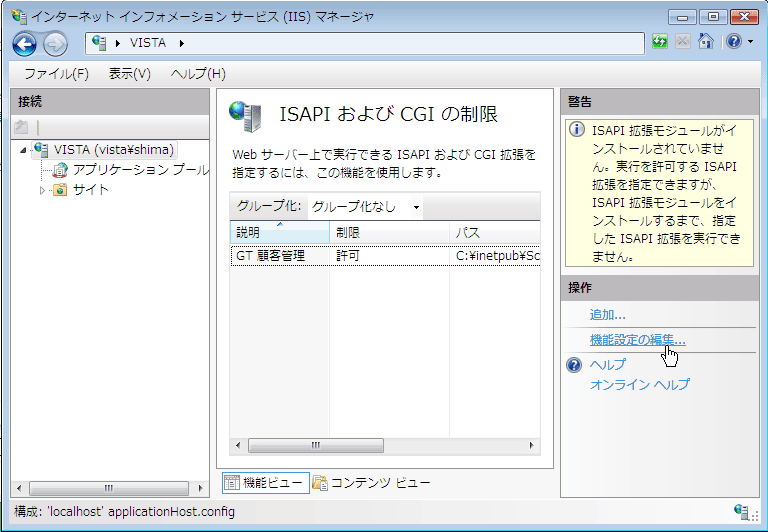
Task: Open the グループ化 dropdown list
Action: click(x=366, y=207)
